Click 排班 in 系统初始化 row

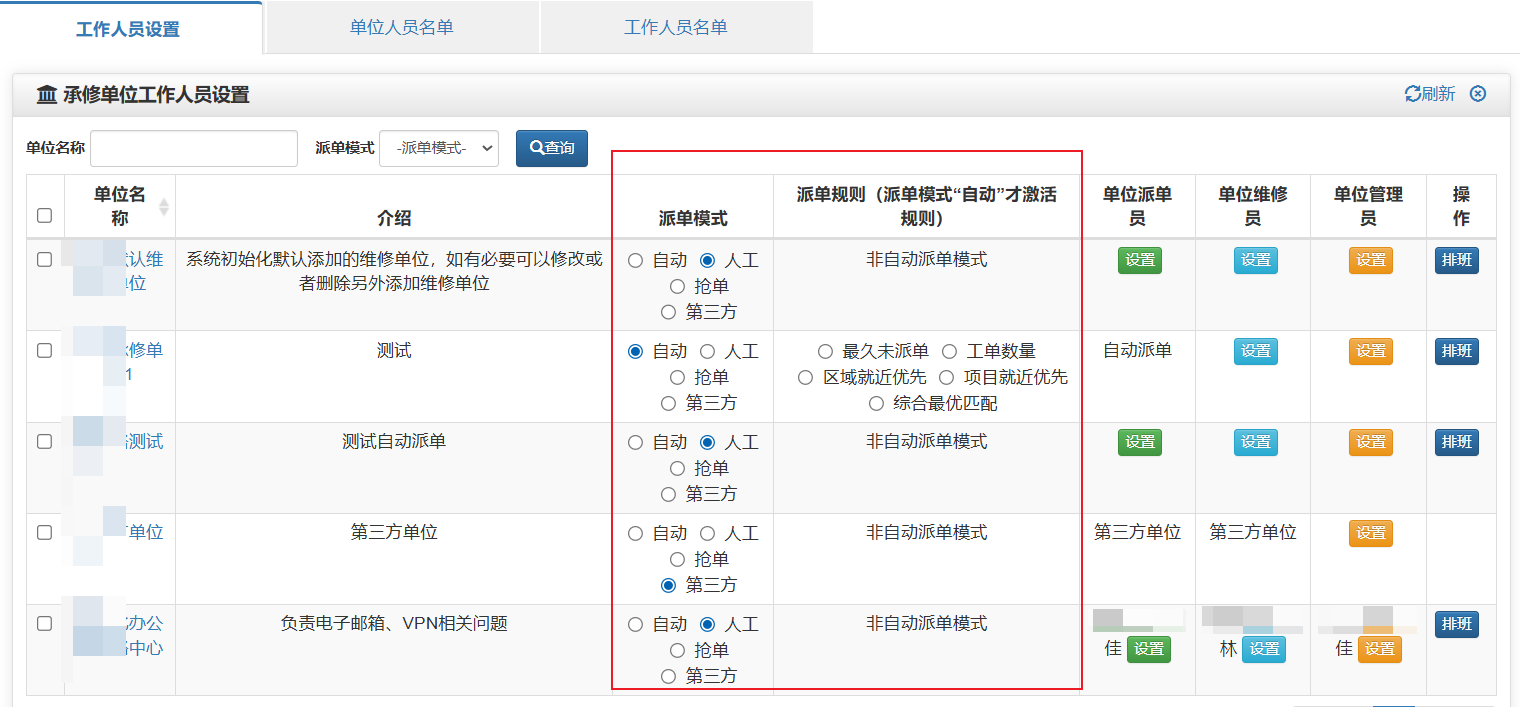point(1457,260)
